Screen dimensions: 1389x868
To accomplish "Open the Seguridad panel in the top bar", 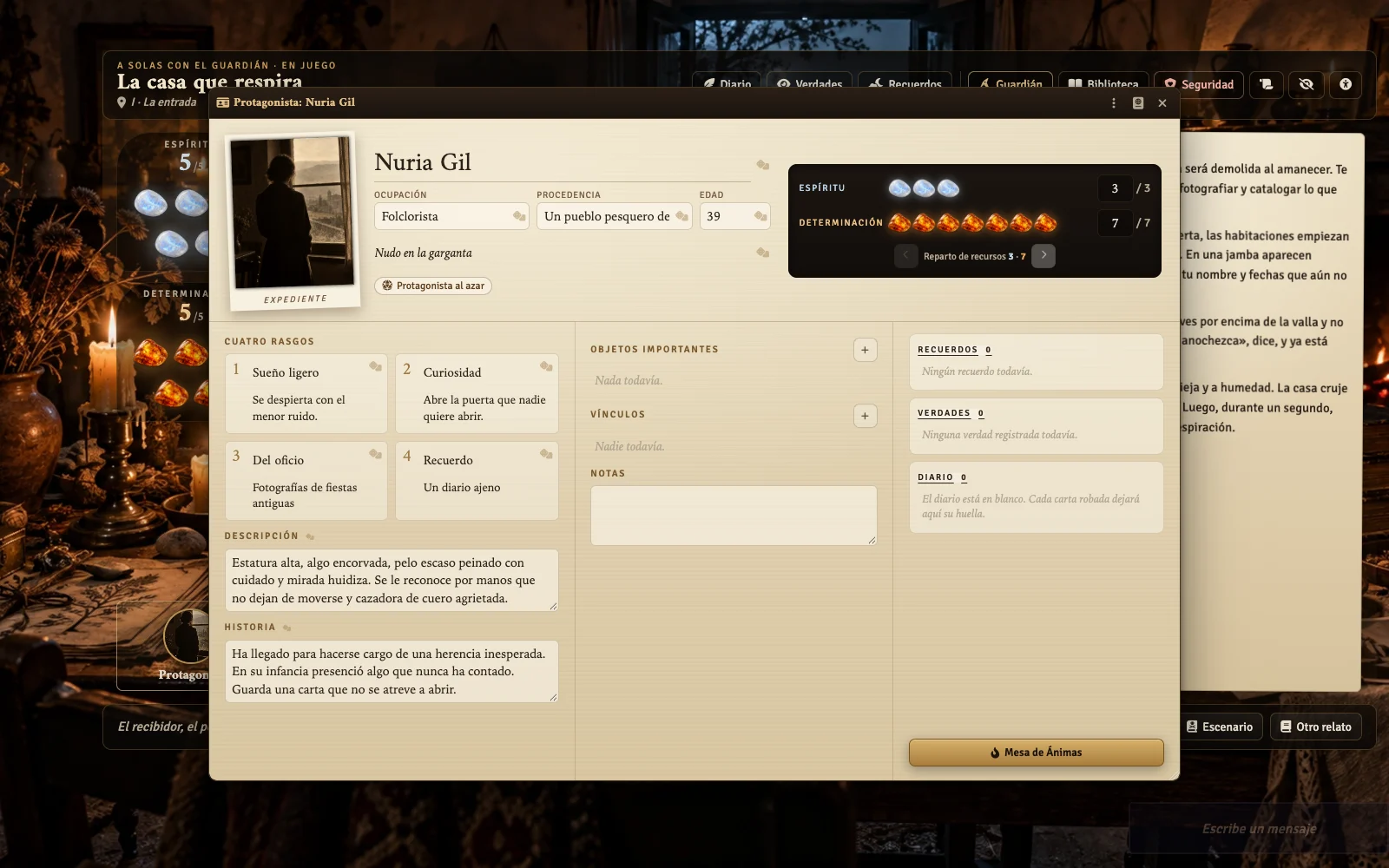I will tap(1199, 84).
